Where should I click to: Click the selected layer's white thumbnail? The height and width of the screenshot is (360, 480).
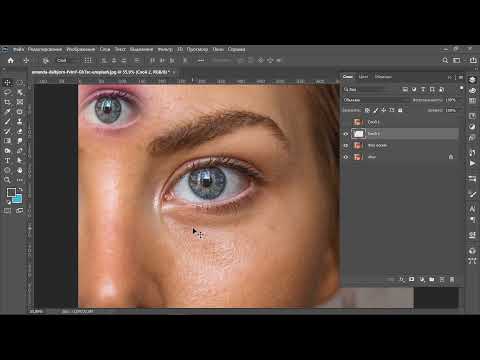(x=358, y=134)
